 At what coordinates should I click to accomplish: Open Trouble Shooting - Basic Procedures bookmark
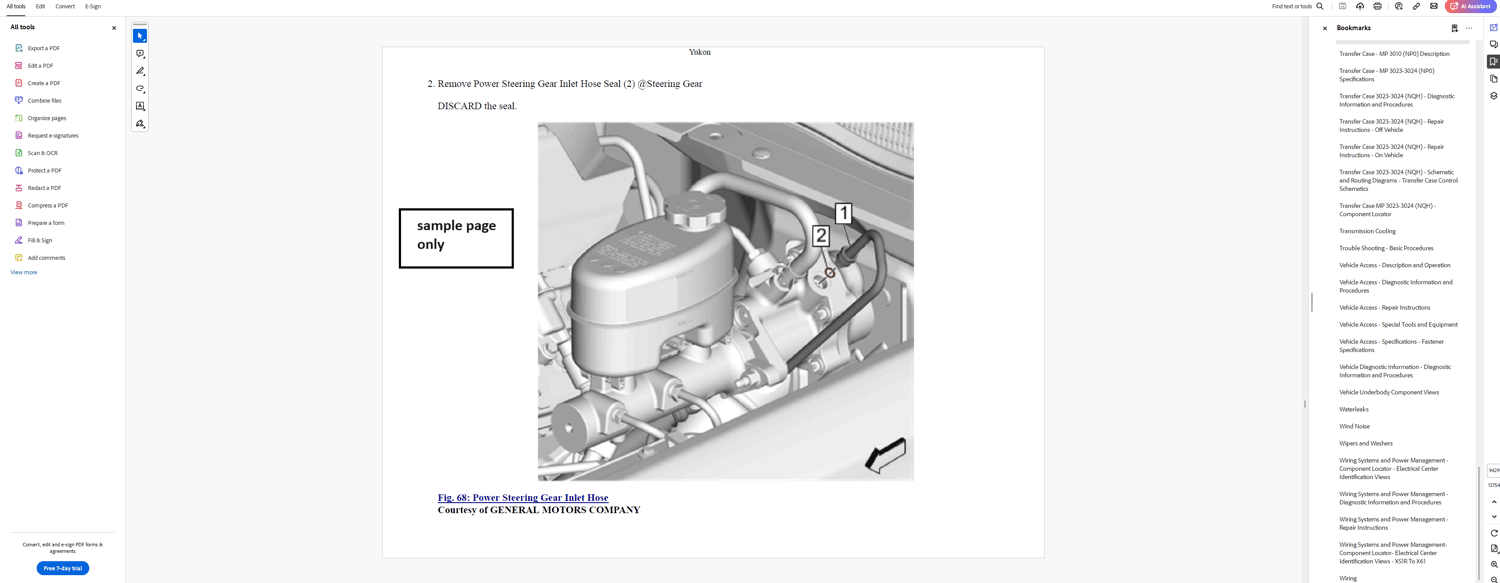[1386, 248]
